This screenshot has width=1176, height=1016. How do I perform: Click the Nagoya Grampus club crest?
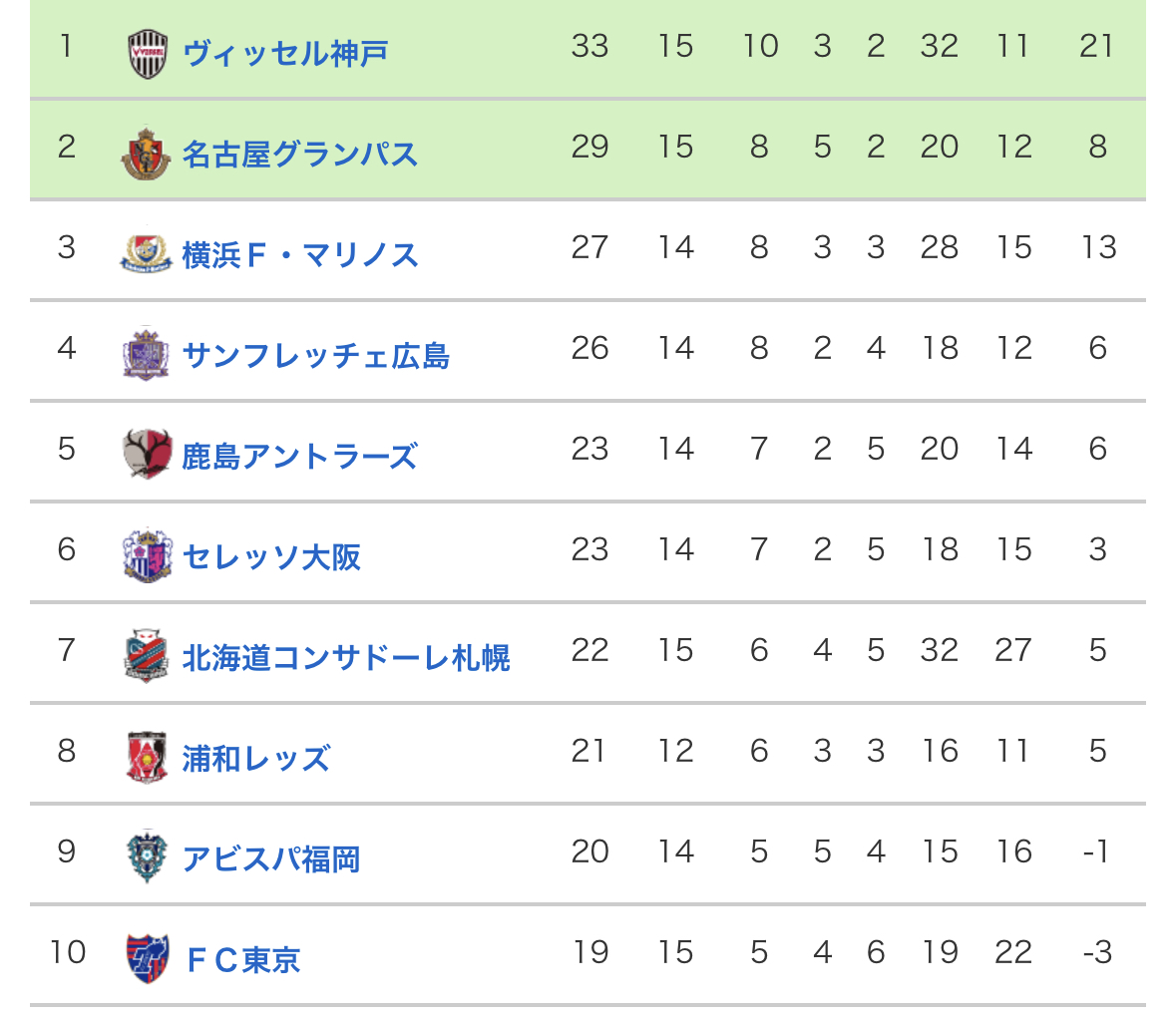pos(146,155)
